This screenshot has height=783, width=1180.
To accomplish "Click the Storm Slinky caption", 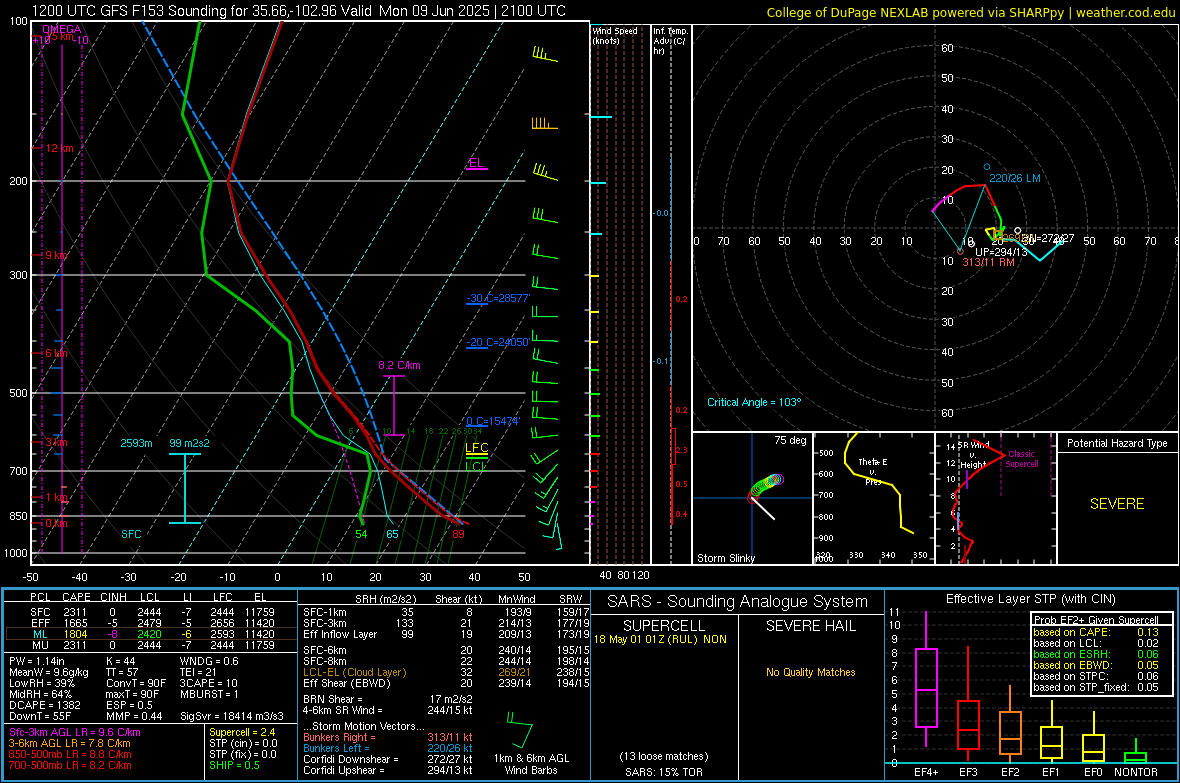I will pos(725,558).
